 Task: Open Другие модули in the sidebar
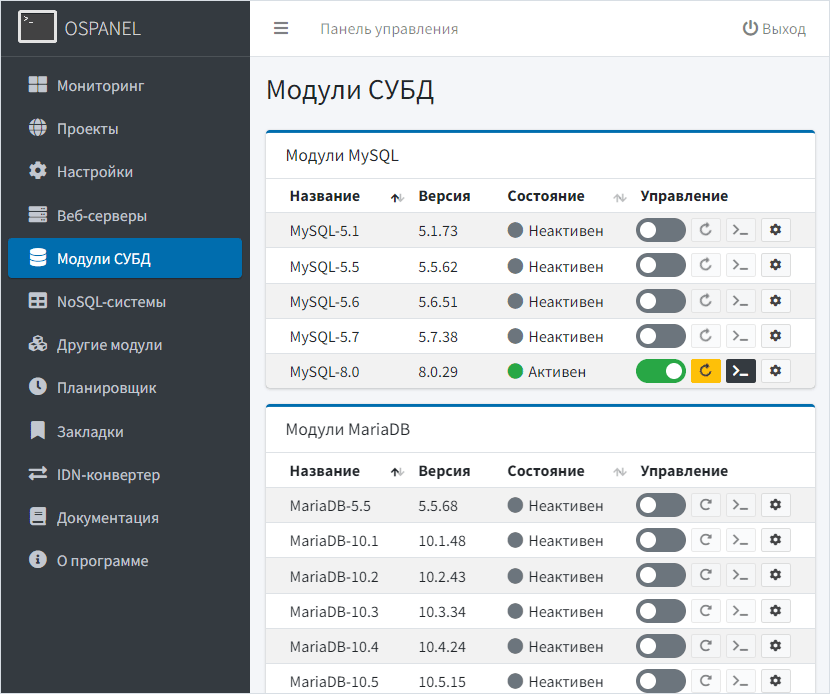[125, 345]
